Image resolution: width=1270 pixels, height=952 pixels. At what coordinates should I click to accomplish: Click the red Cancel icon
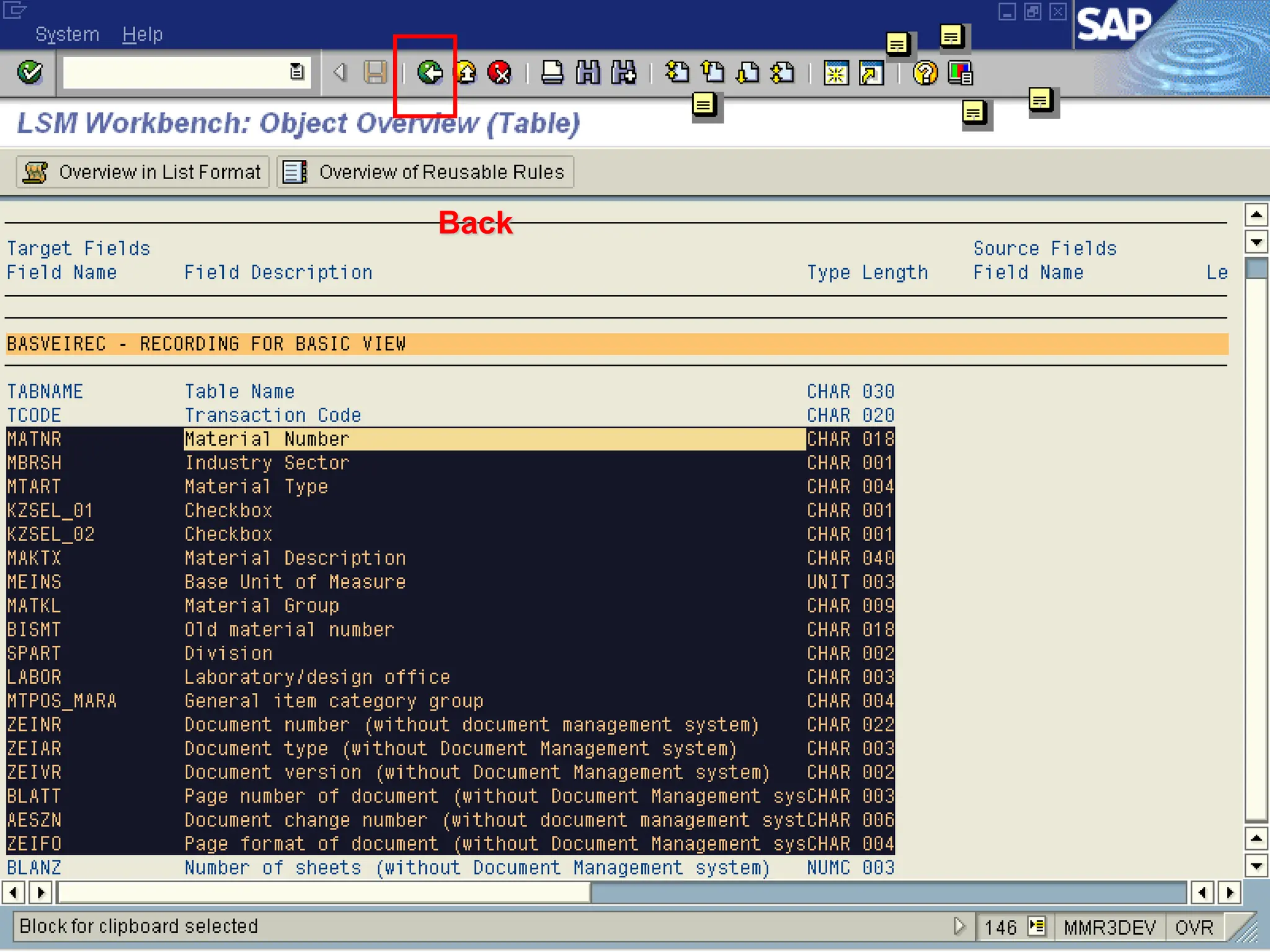click(499, 73)
